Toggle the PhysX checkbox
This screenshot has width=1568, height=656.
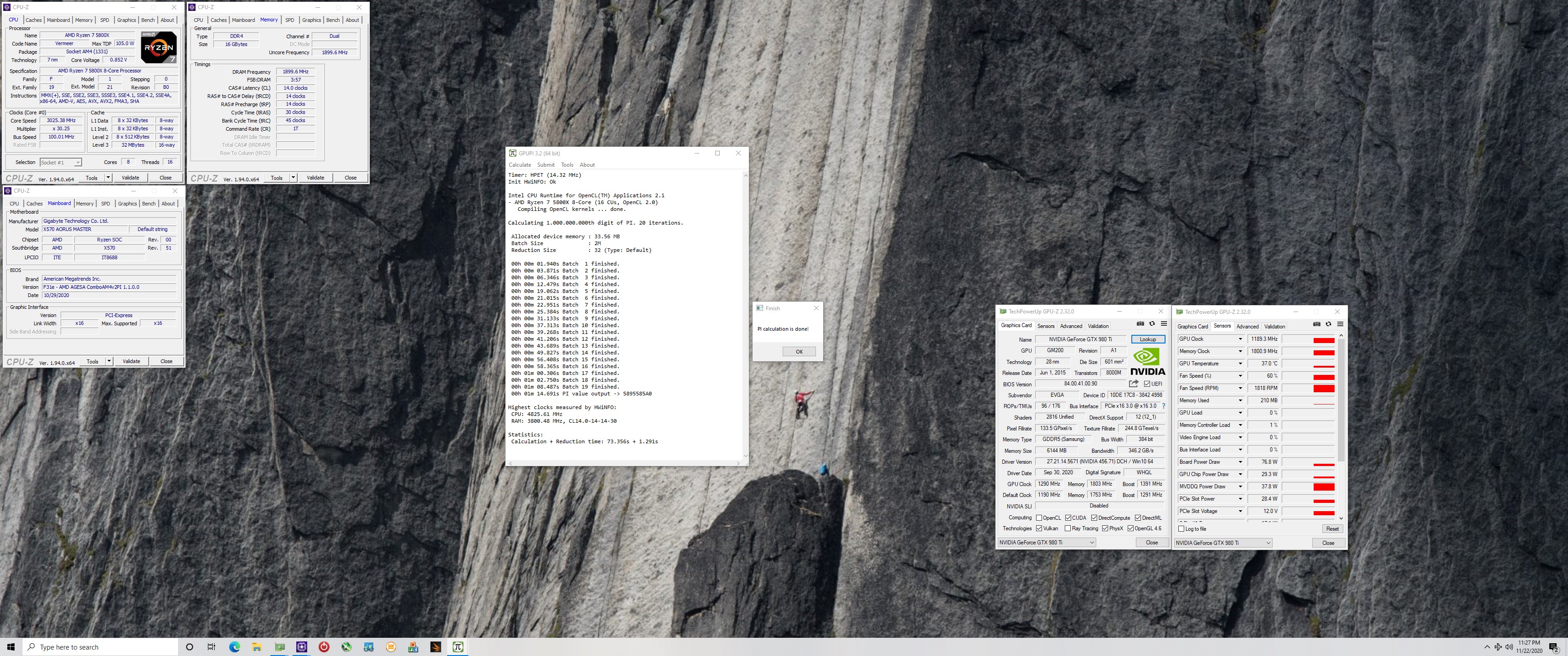[x=1105, y=528]
